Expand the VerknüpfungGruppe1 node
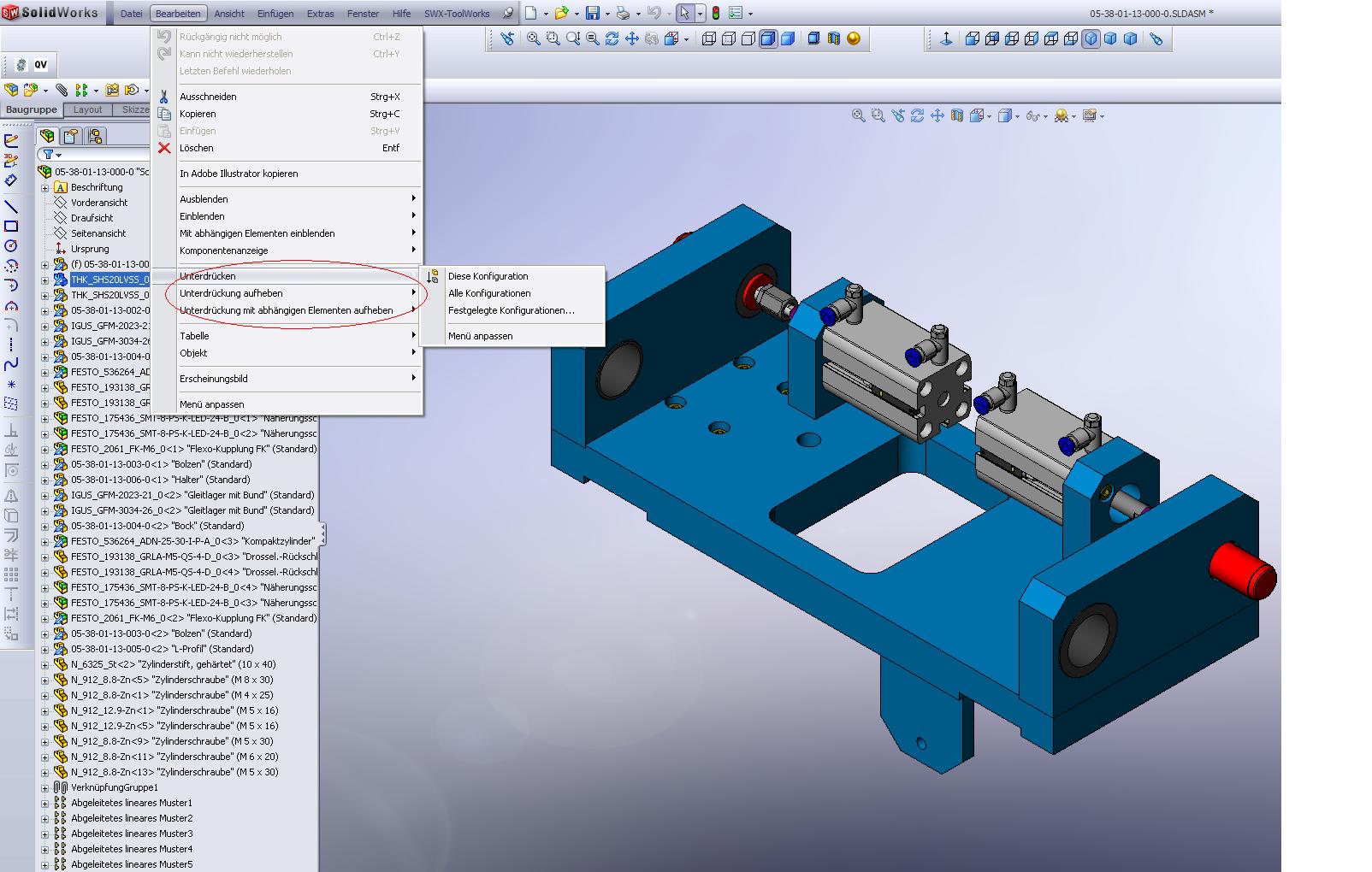The image size is (1372, 872). click(44, 787)
